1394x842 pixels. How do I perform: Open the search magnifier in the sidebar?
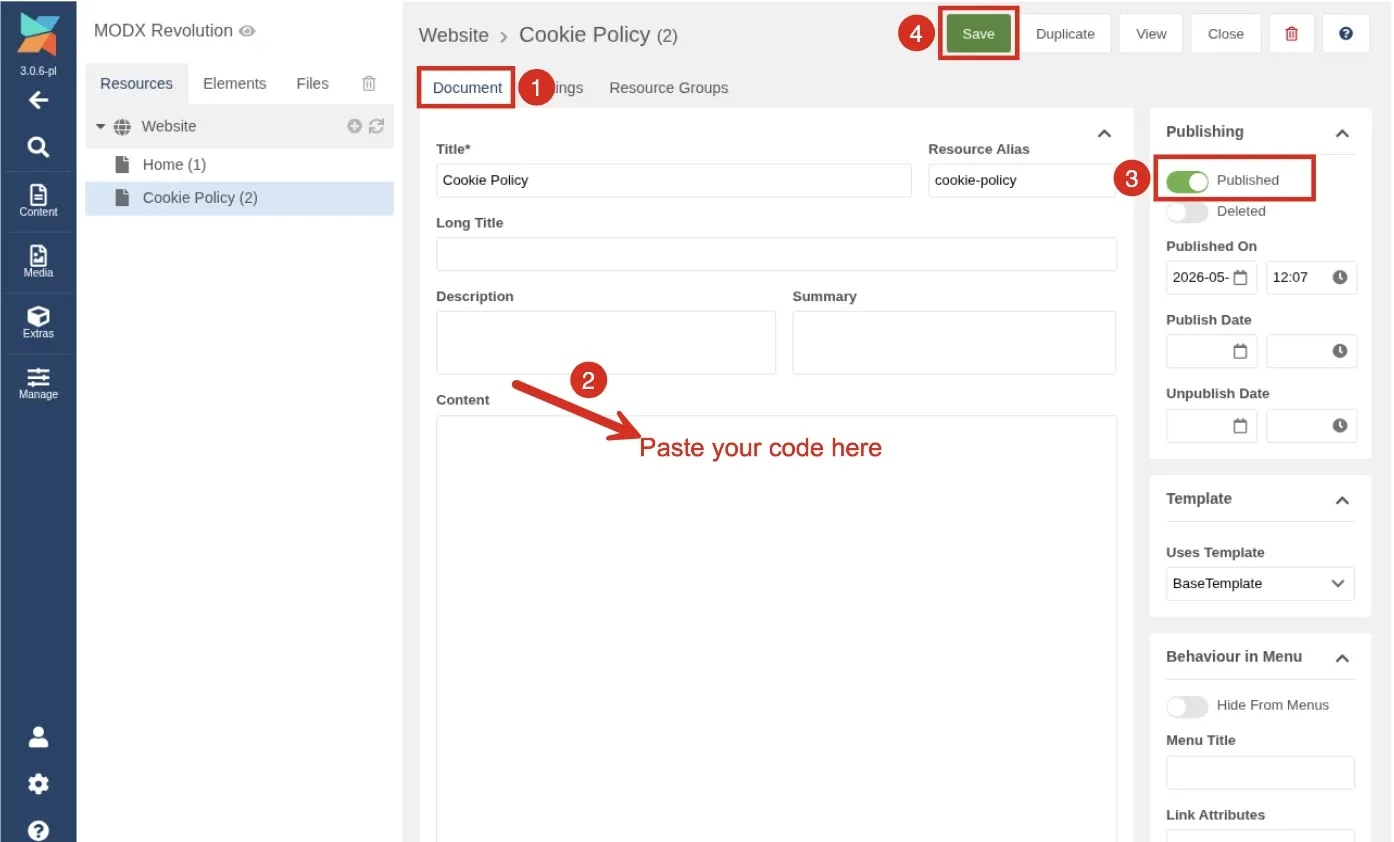(x=38, y=147)
